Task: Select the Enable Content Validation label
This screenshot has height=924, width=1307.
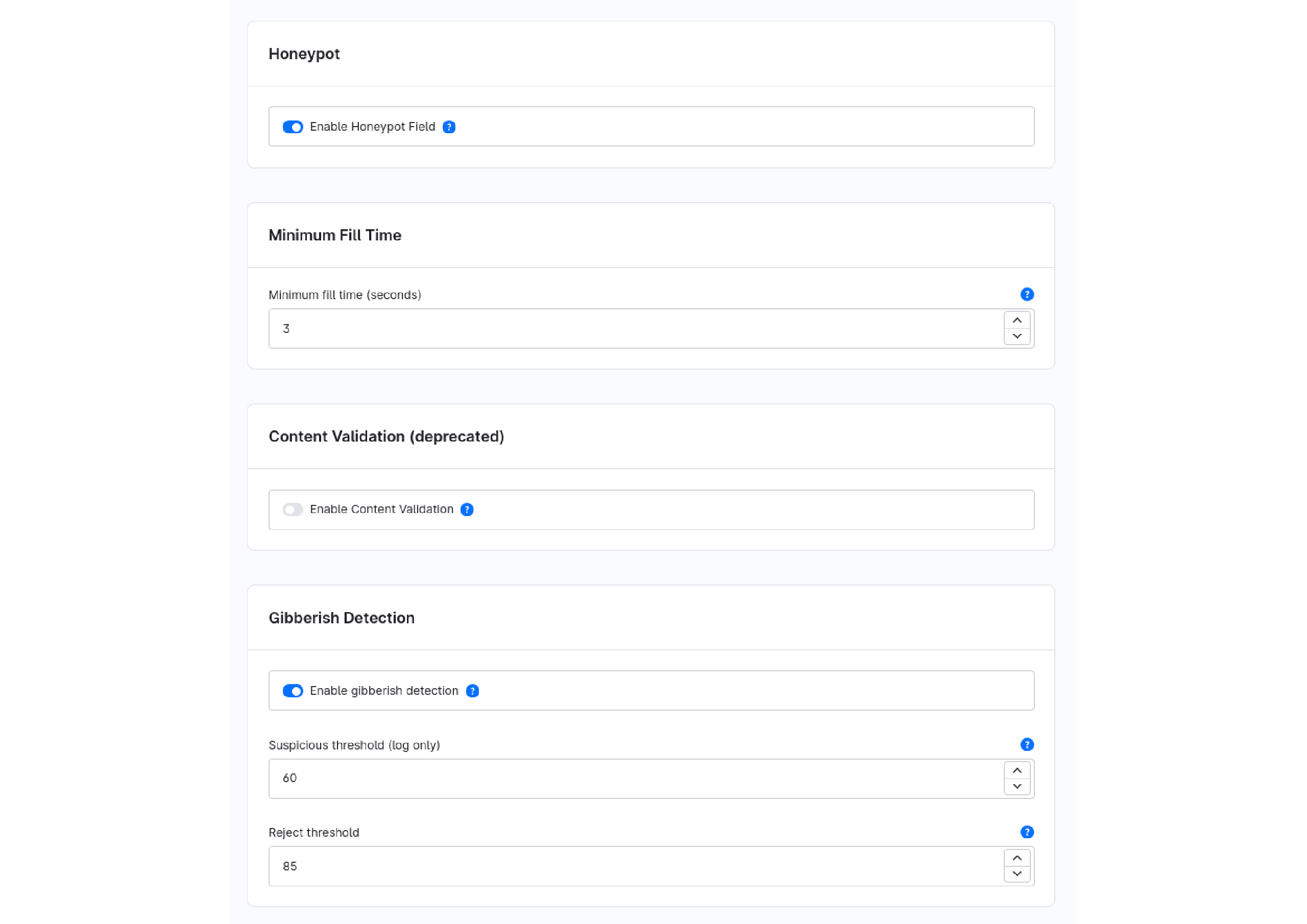Action: click(381, 509)
